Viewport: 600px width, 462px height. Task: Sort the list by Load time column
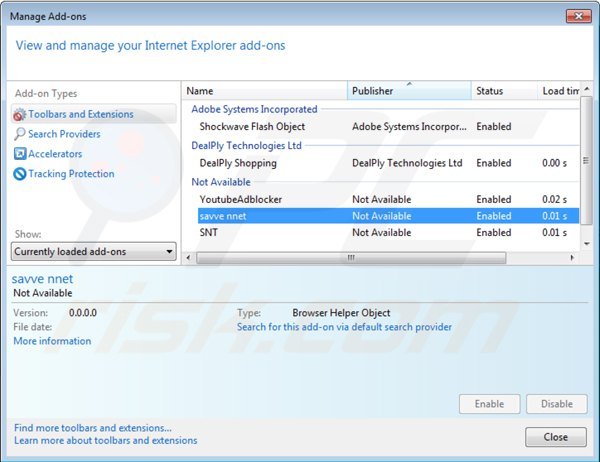point(559,91)
